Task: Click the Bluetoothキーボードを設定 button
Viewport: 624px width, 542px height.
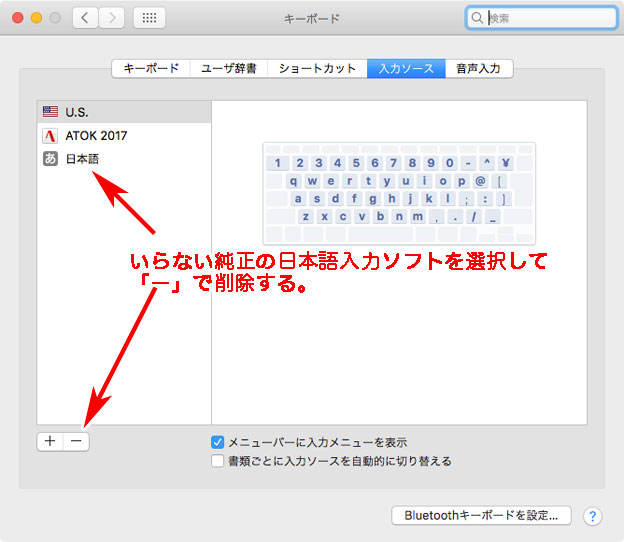Action: tap(482, 516)
